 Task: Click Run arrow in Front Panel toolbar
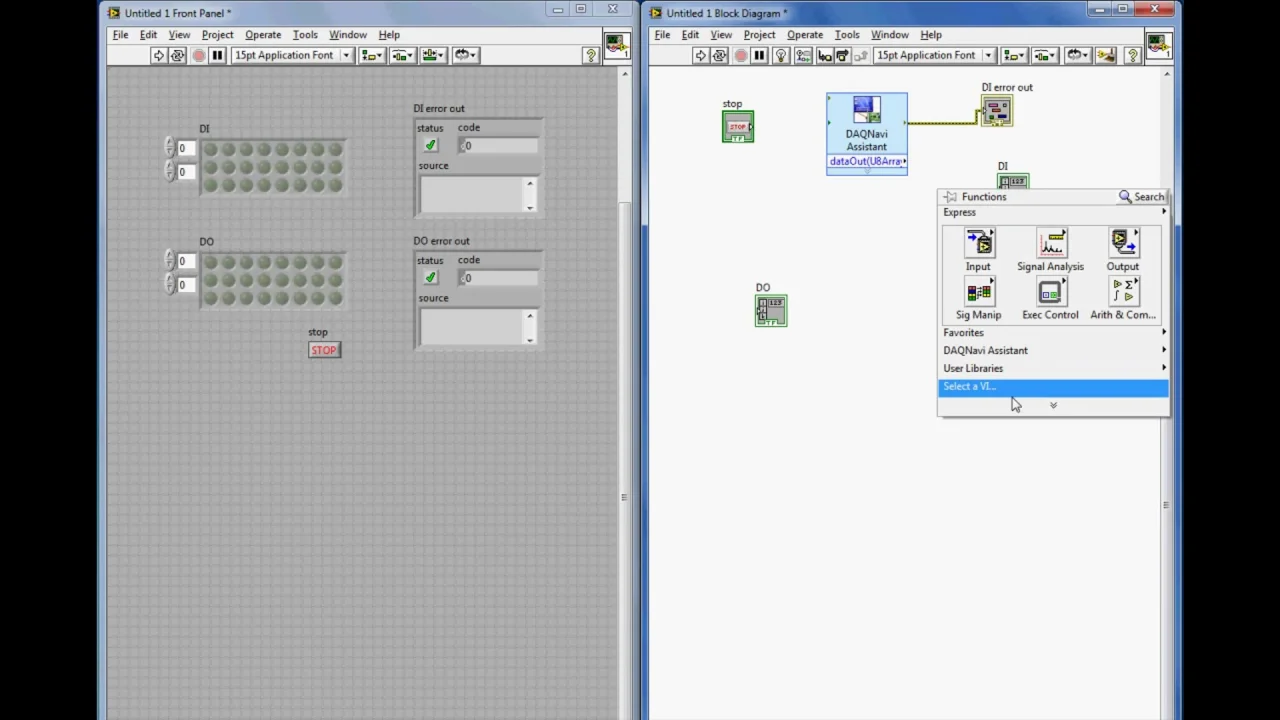click(x=158, y=56)
